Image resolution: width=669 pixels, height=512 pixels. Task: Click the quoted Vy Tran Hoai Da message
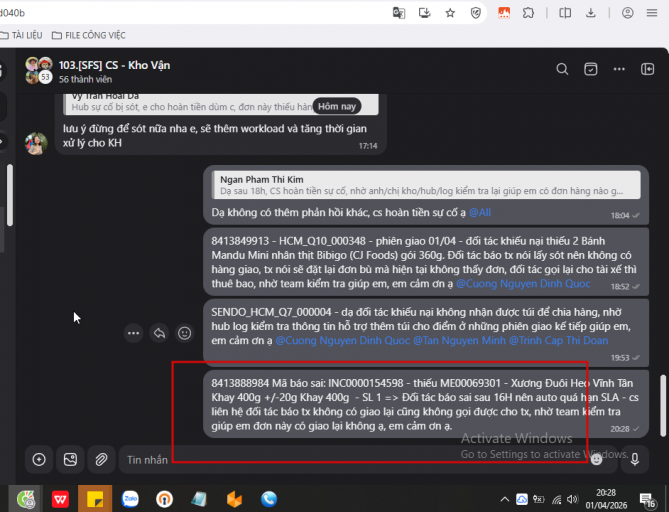(x=221, y=104)
